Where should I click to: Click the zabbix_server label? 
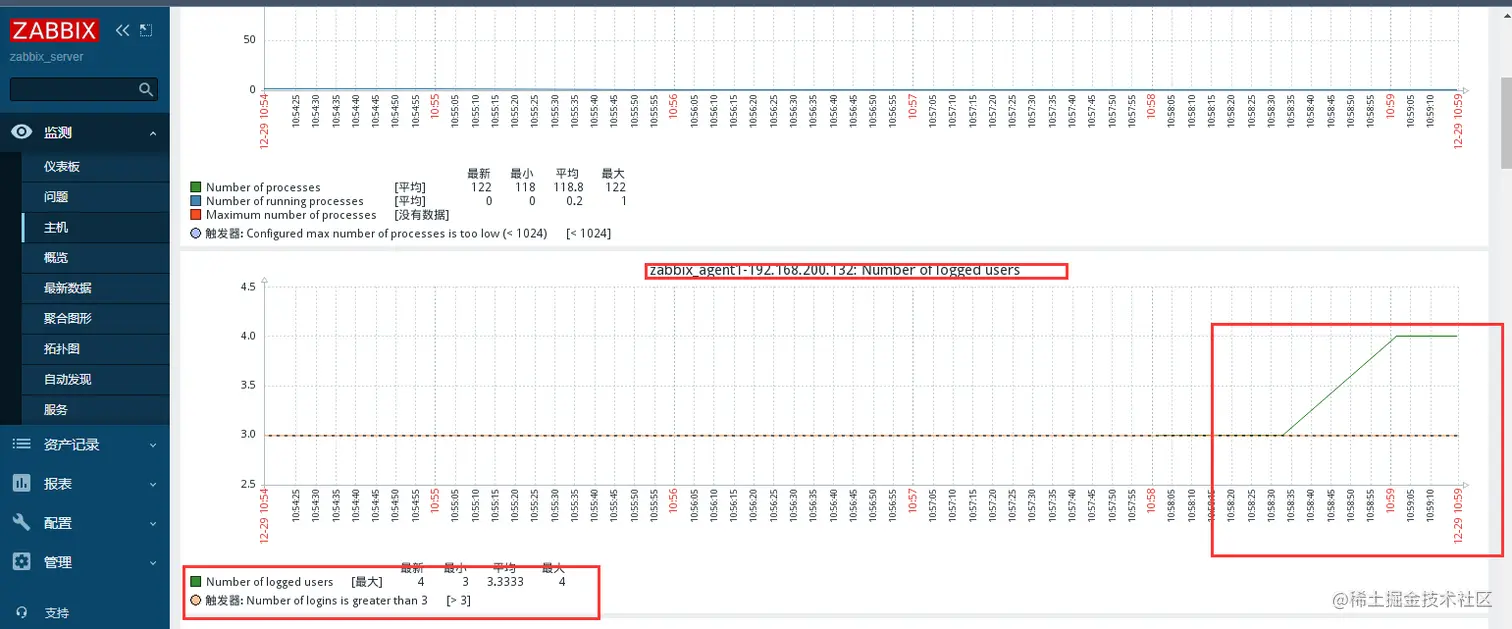coord(47,57)
